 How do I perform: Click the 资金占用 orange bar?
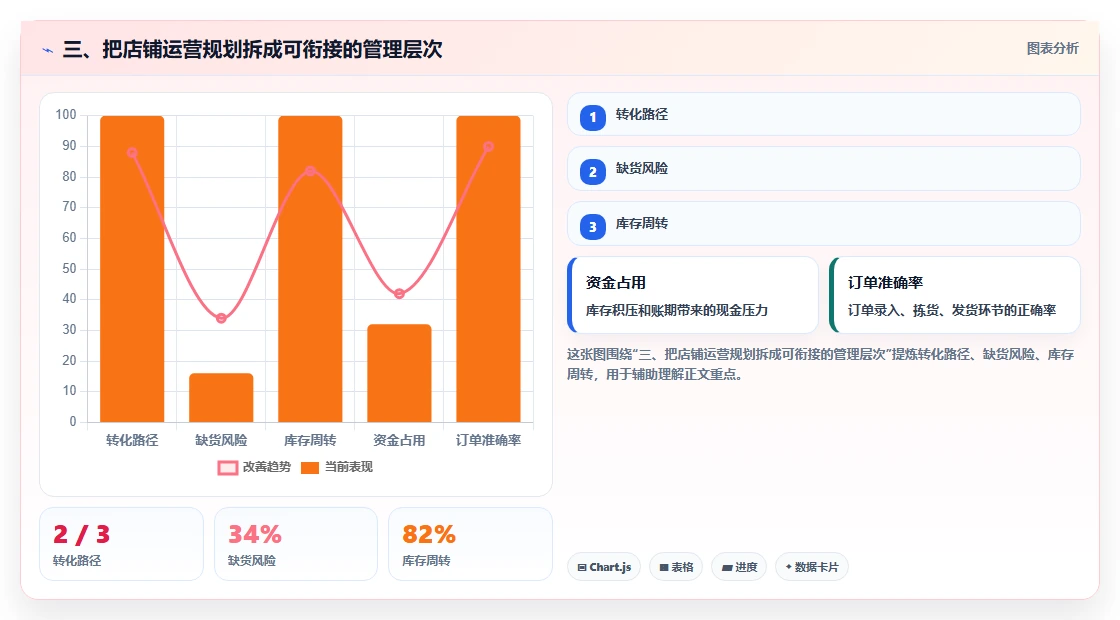tap(399, 373)
